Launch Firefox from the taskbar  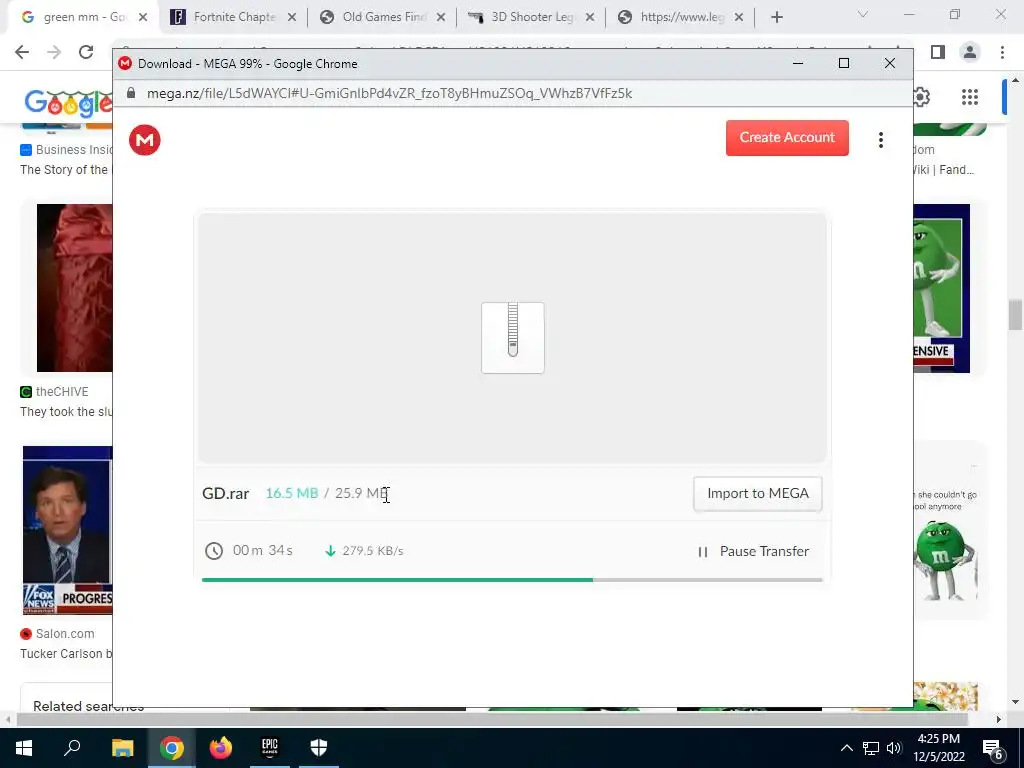(221, 748)
